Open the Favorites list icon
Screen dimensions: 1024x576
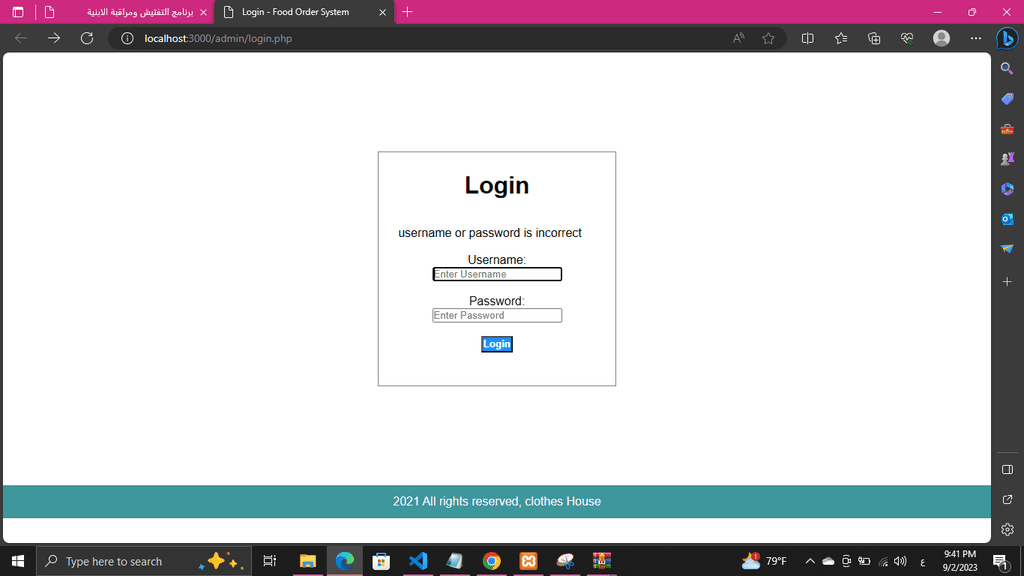point(841,39)
